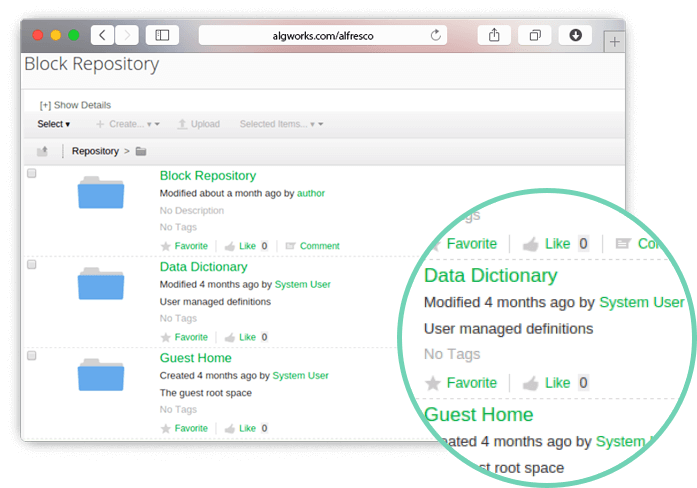
Task: Click 'The guest root space' description
Action: tap(206, 393)
